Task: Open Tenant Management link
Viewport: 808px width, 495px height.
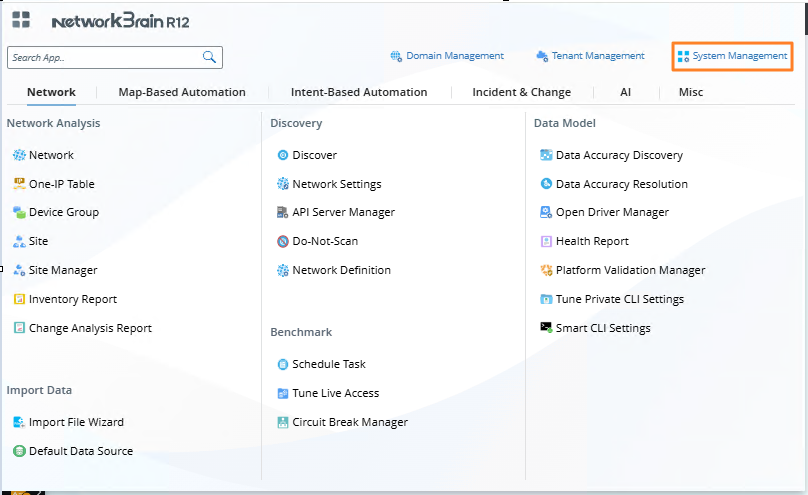Action: [x=591, y=56]
